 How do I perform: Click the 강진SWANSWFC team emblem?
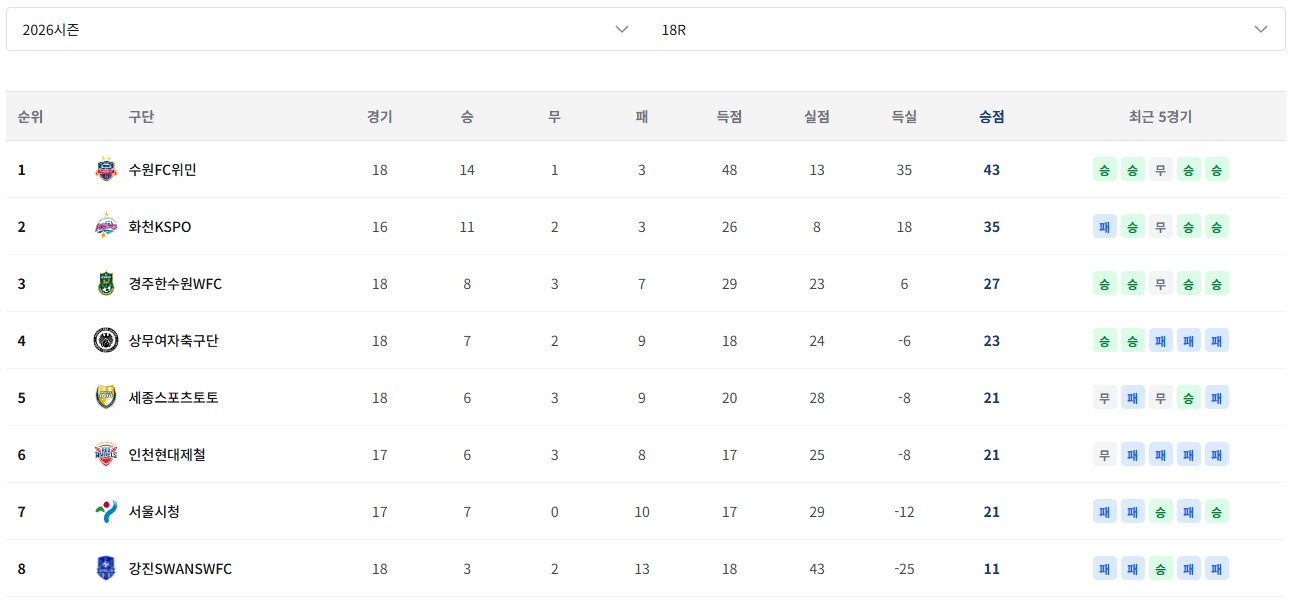(x=105, y=569)
